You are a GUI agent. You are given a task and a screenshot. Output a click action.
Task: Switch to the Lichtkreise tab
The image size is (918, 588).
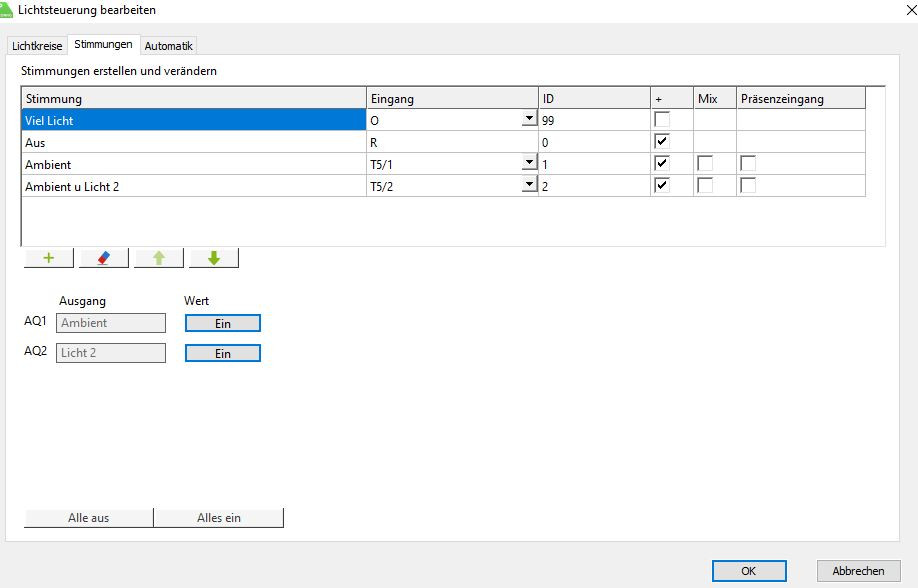(37, 46)
